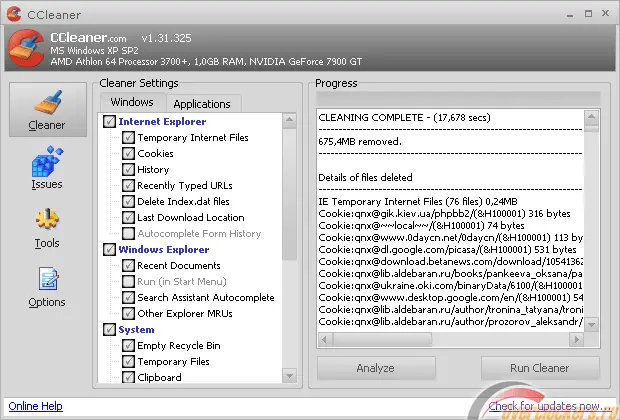
Task: Toggle Delete Index.dat files checkbox
Action: pyautogui.click(x=128, y=201)
